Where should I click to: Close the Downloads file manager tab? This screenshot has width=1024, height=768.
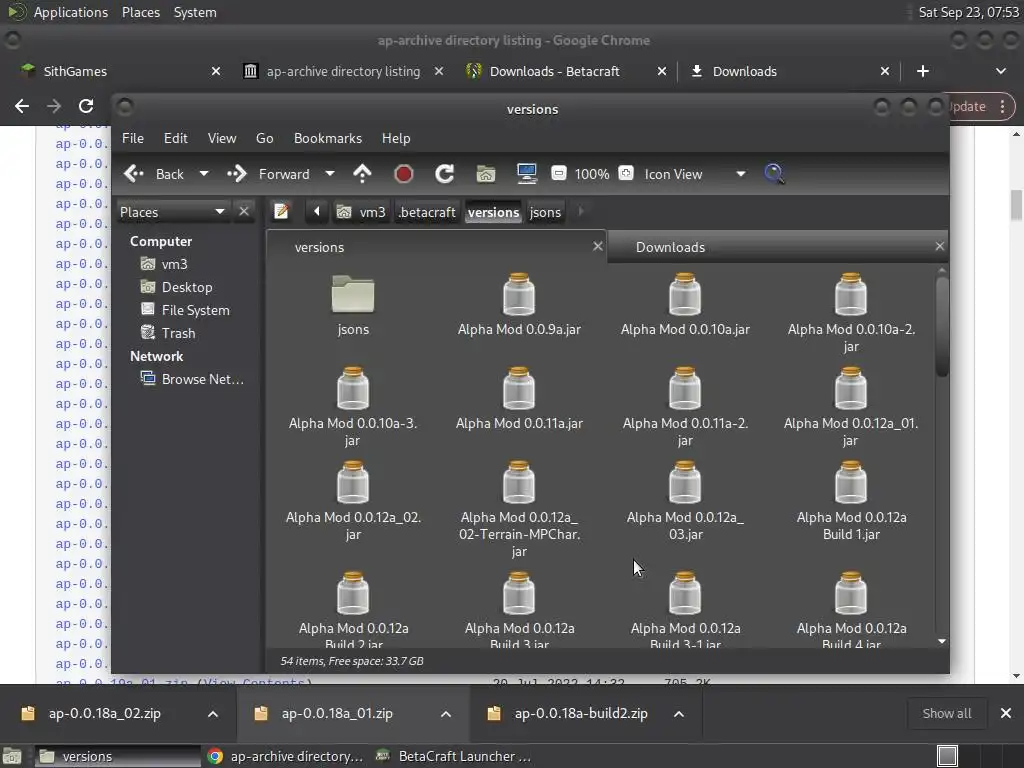[x=939, y=246]
